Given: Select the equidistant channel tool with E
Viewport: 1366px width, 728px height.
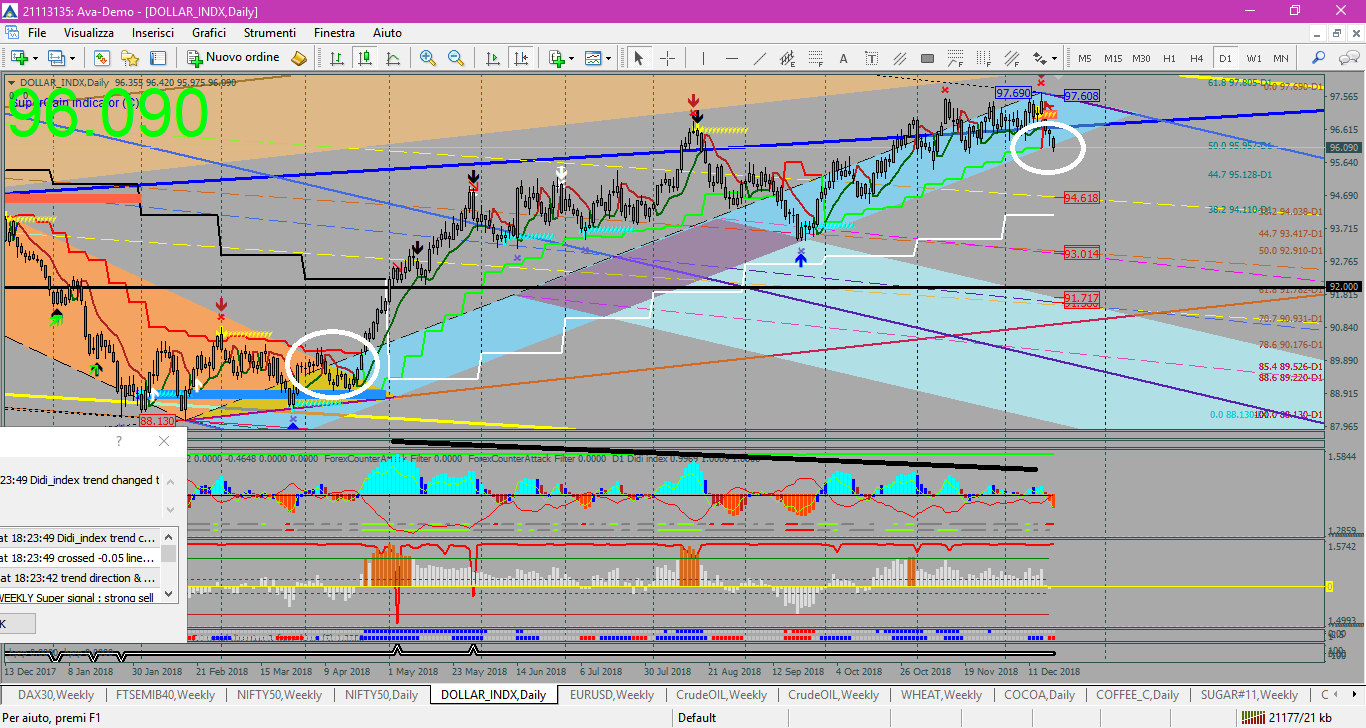Looking at the screenshot, I should (787, 58).
